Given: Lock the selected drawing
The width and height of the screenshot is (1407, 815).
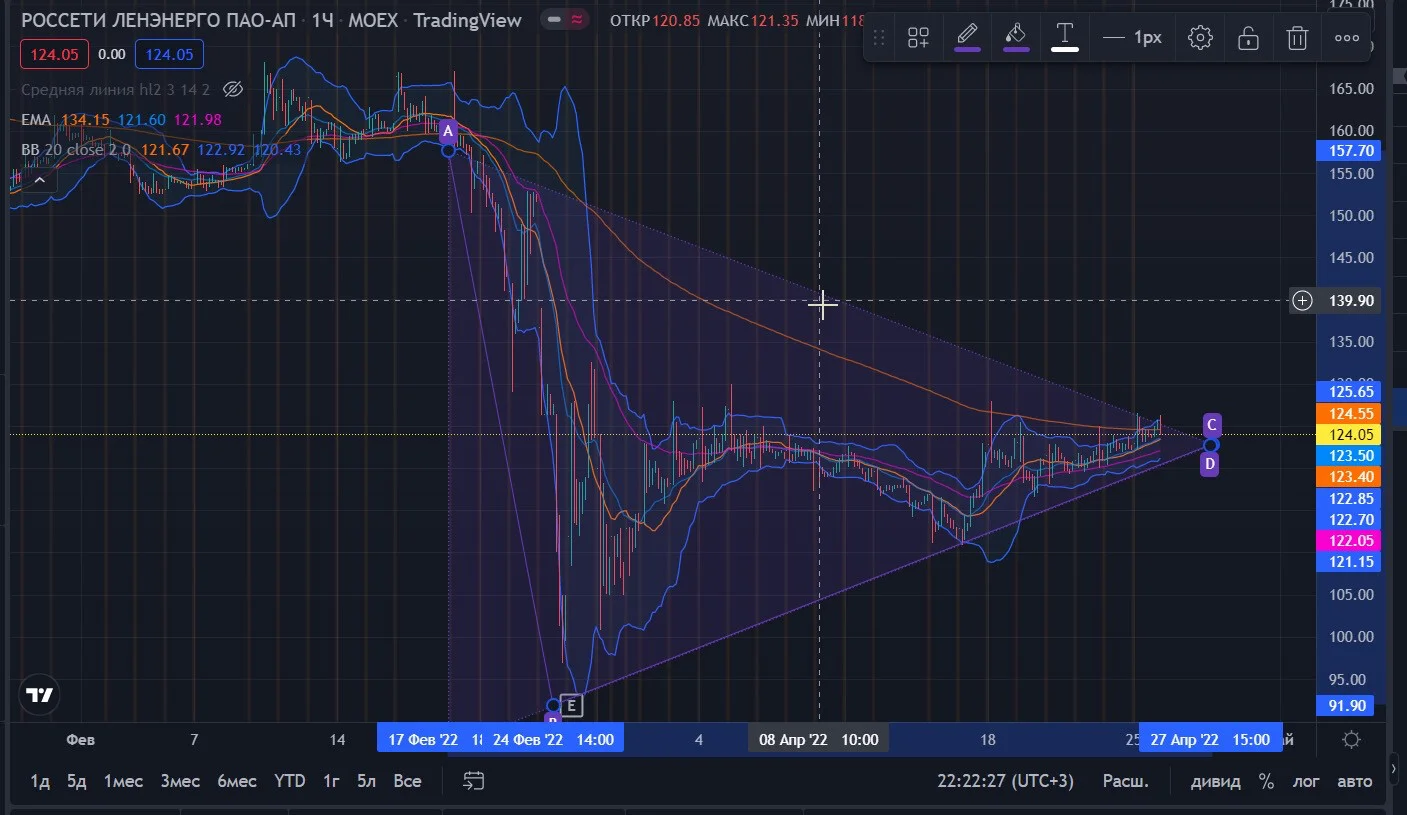Looking at the screenshot, I should 1248,38.
